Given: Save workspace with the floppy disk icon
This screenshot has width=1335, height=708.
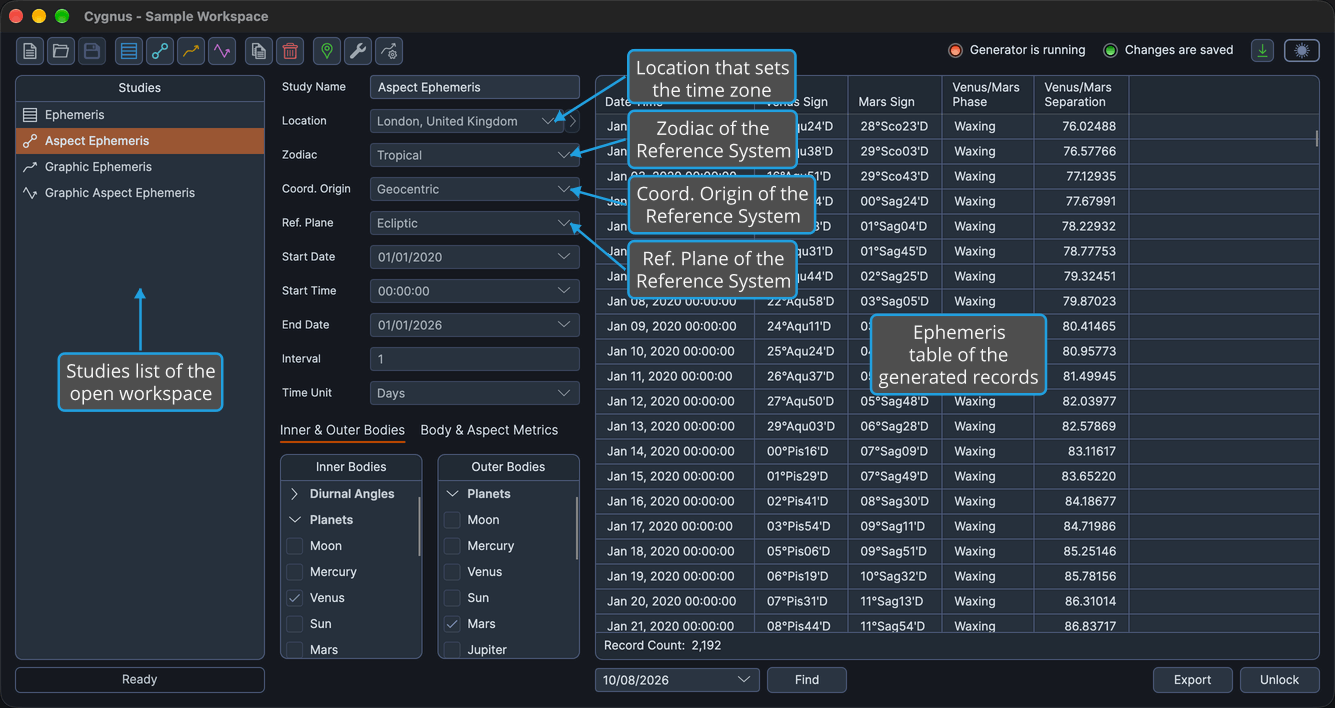Looking at the screenshot, I should coord(92,51).
